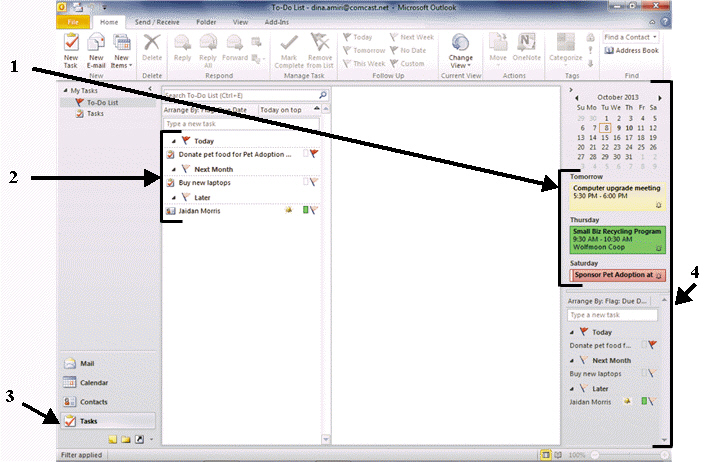Click the OneNote ribbon button
The width and height of the screenshot is (704, 462).
tap(526, 48)
